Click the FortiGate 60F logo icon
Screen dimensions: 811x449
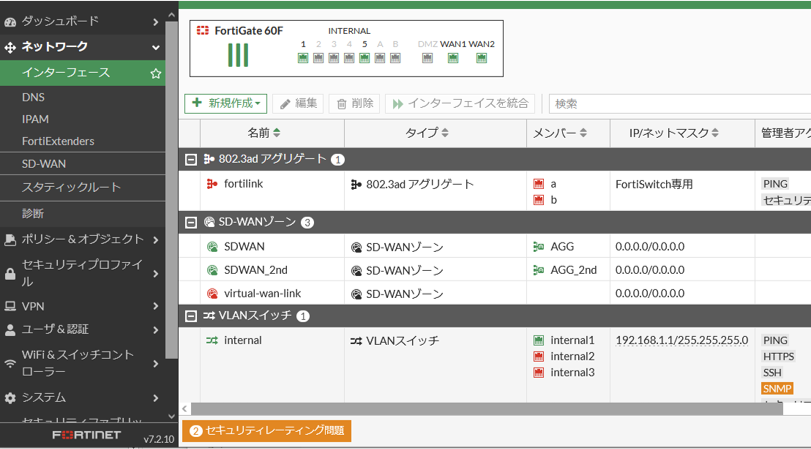(203, 31)
